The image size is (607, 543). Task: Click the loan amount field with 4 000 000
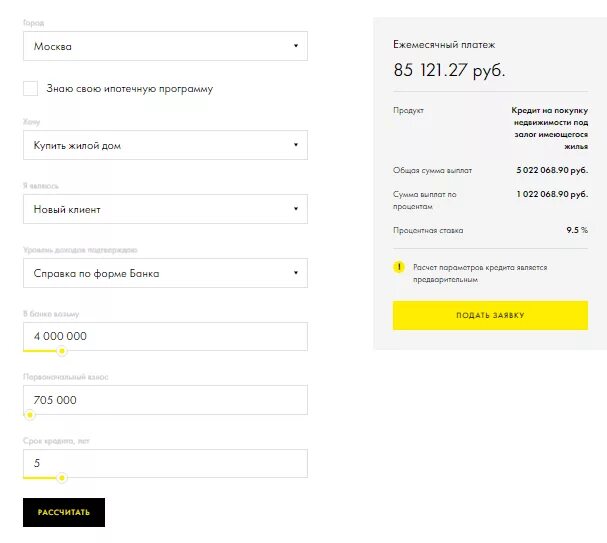(x=165, y=336)
